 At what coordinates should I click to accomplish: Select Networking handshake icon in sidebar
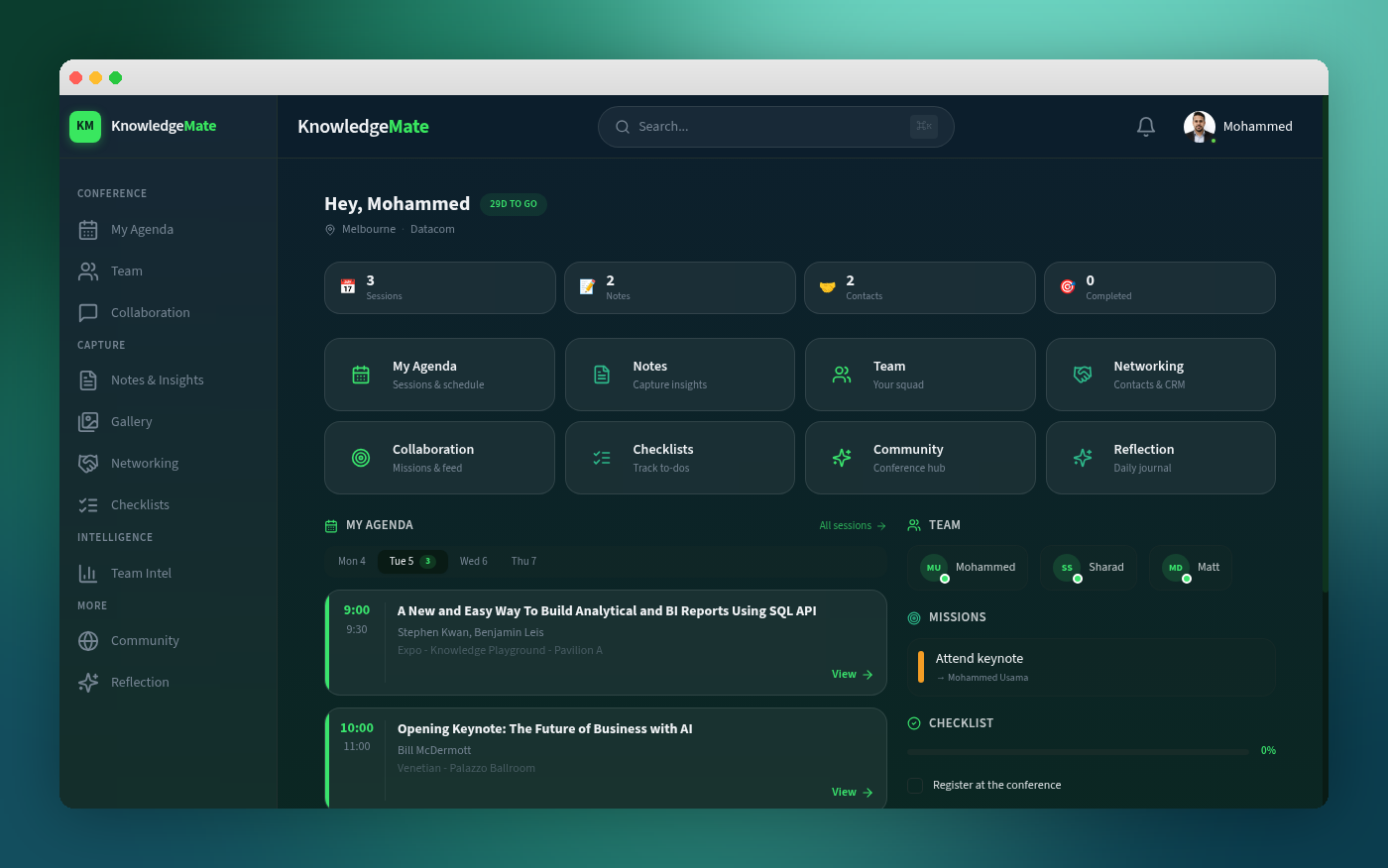[88, 464]
